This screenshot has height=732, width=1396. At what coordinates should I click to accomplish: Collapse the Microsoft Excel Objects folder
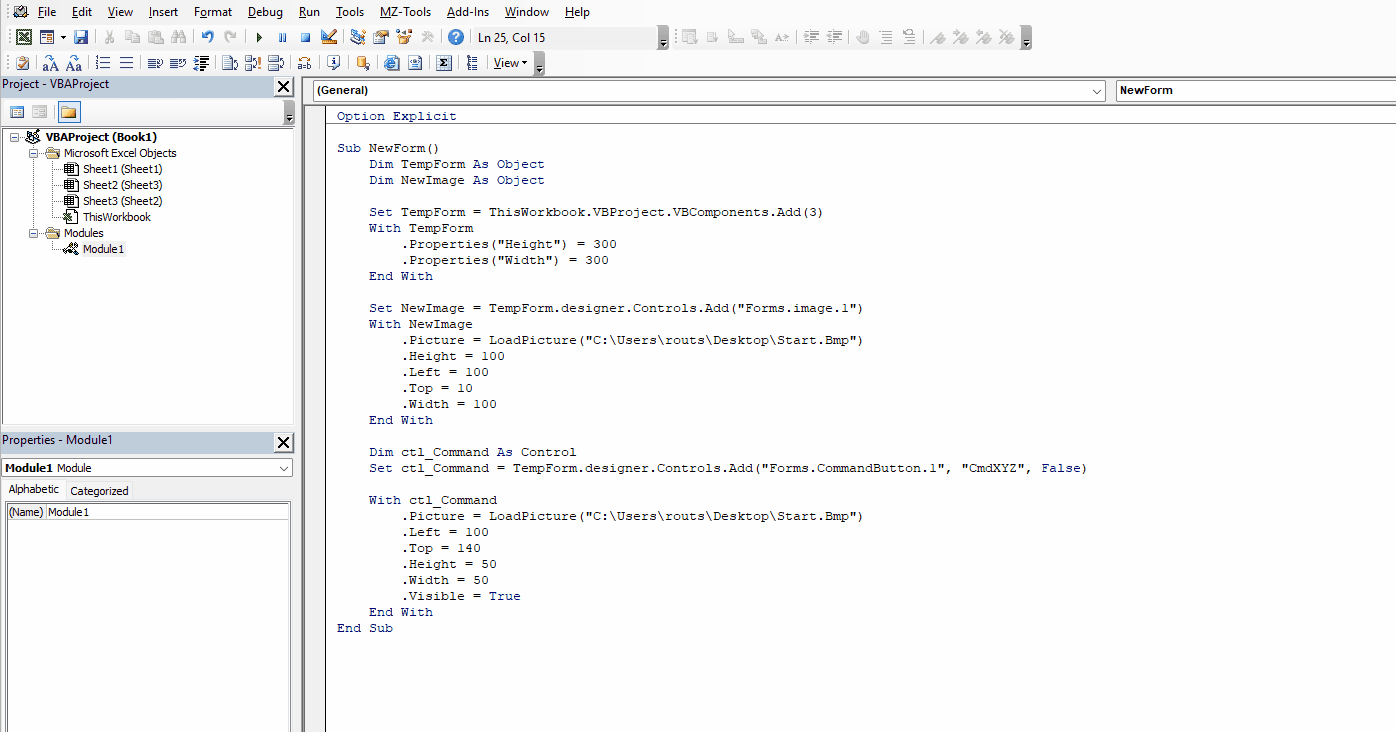[x=34, y=153]
